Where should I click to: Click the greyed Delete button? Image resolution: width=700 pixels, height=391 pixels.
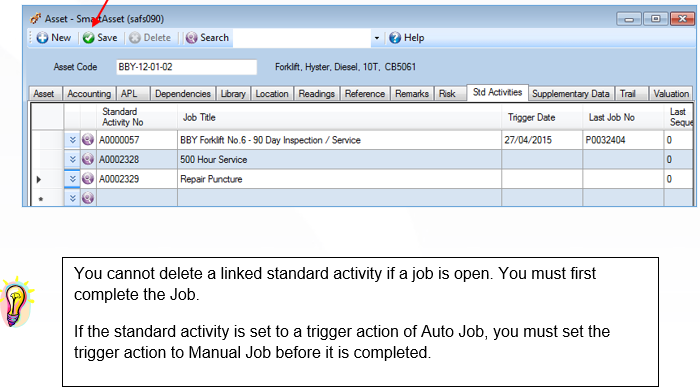150,38
